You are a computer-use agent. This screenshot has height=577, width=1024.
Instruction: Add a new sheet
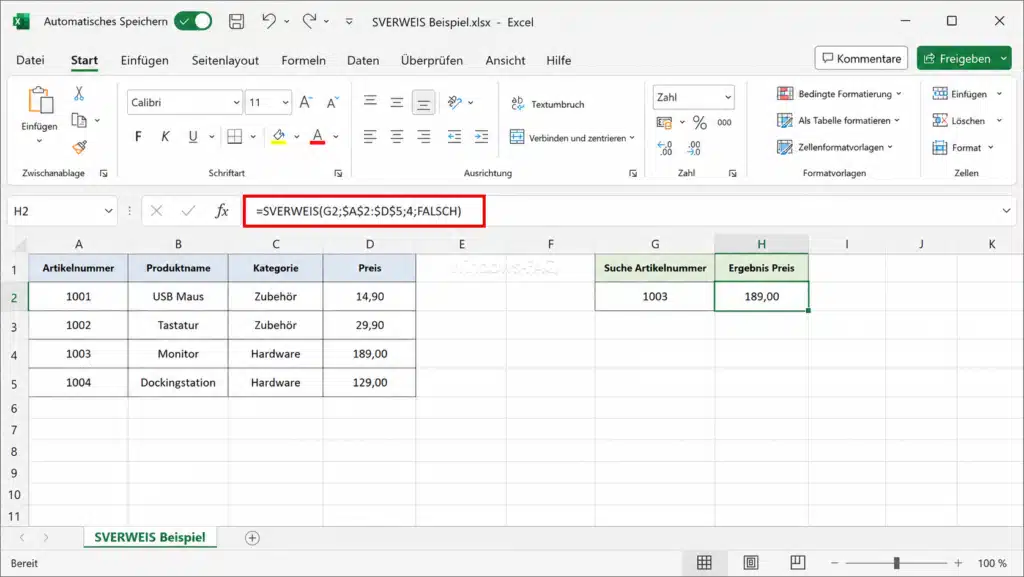pos(252,538)
